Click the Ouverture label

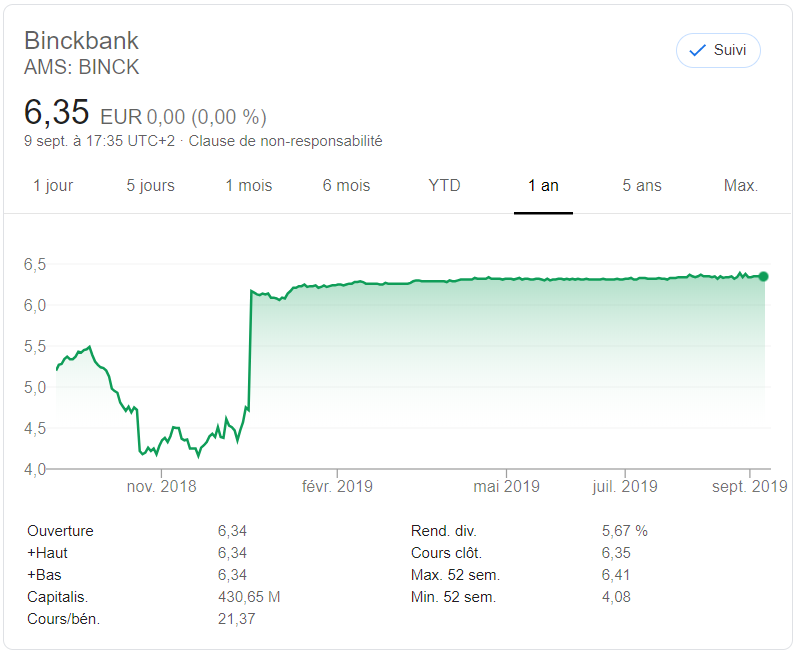[60, 531]
